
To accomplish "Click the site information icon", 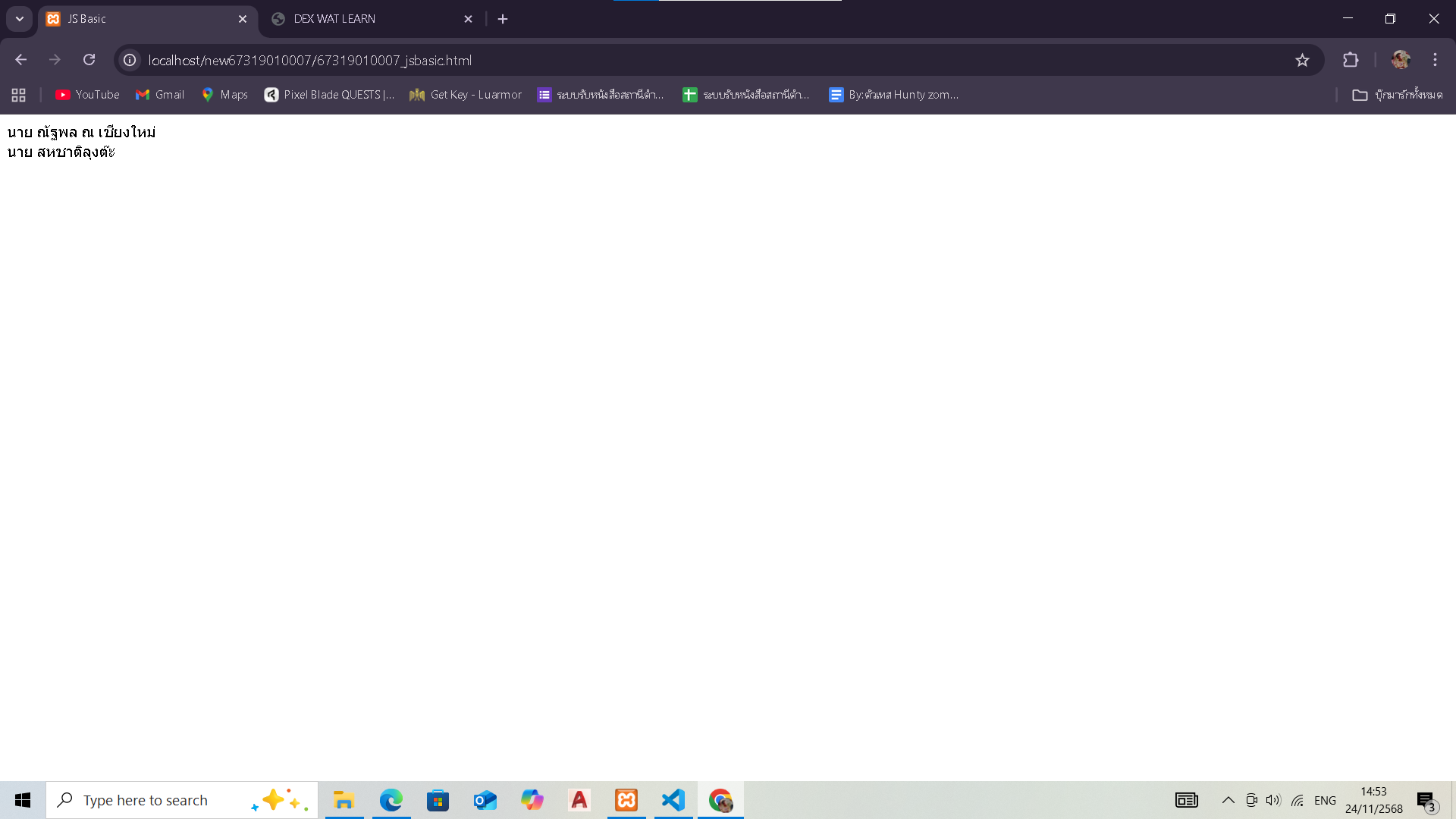I will pyautogui.click(x=130, y=60).
